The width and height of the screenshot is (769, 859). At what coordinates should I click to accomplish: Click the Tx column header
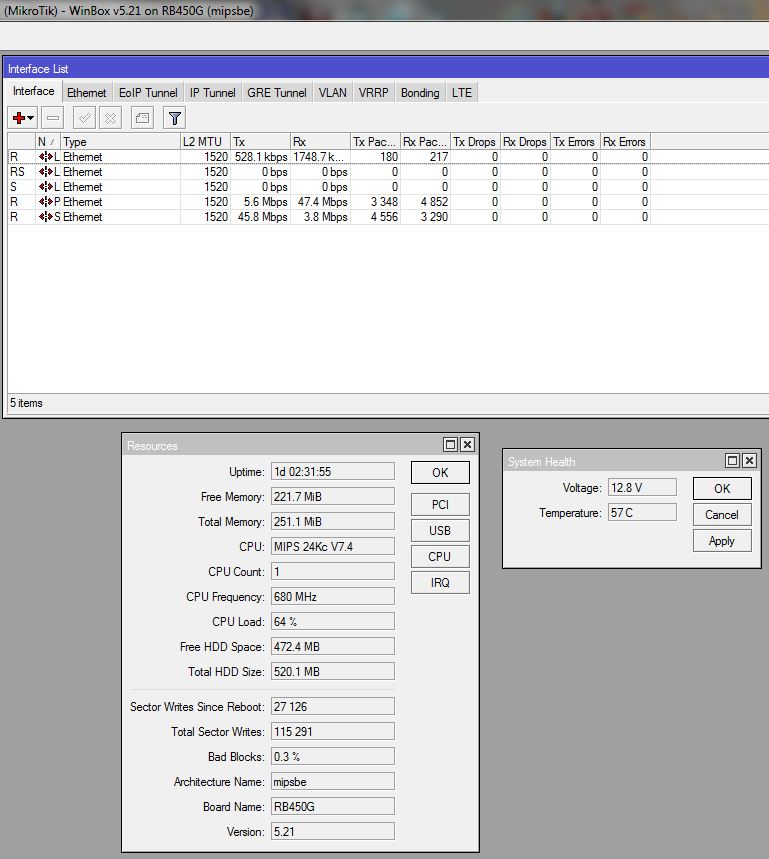click(260, 142)
